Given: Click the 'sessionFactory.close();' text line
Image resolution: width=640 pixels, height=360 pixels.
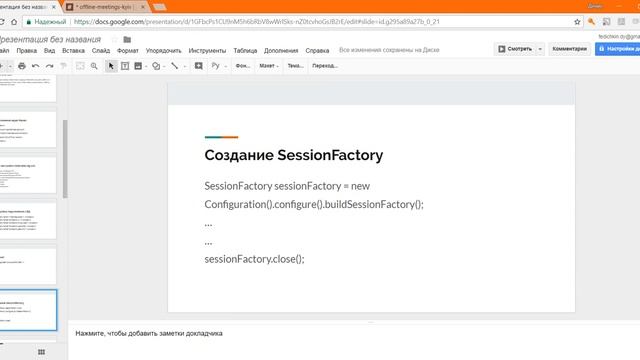Looking at the screenshot, I should click(254, 259).
